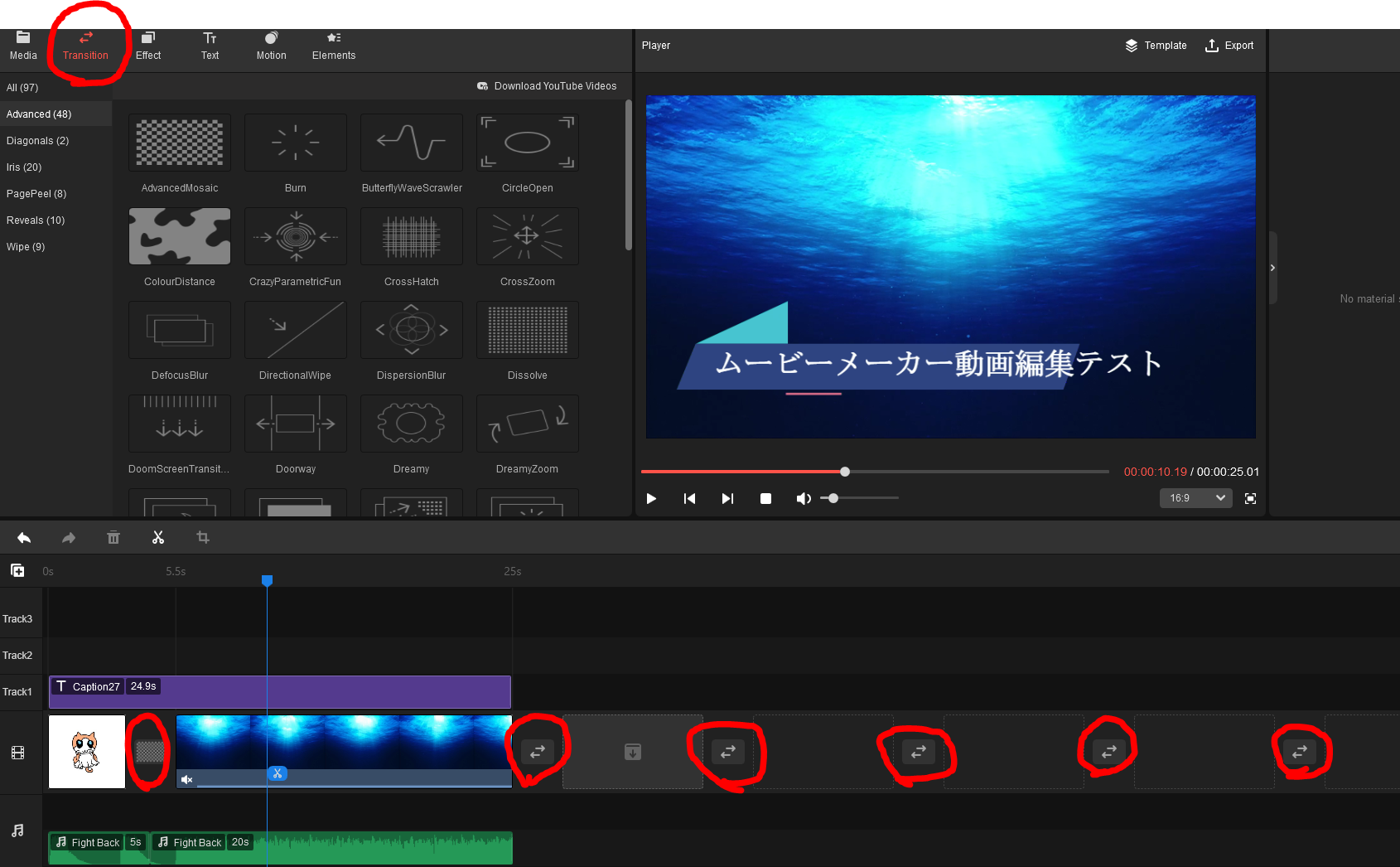
Task: Jump to next frame
Action: tap(727, 498)
